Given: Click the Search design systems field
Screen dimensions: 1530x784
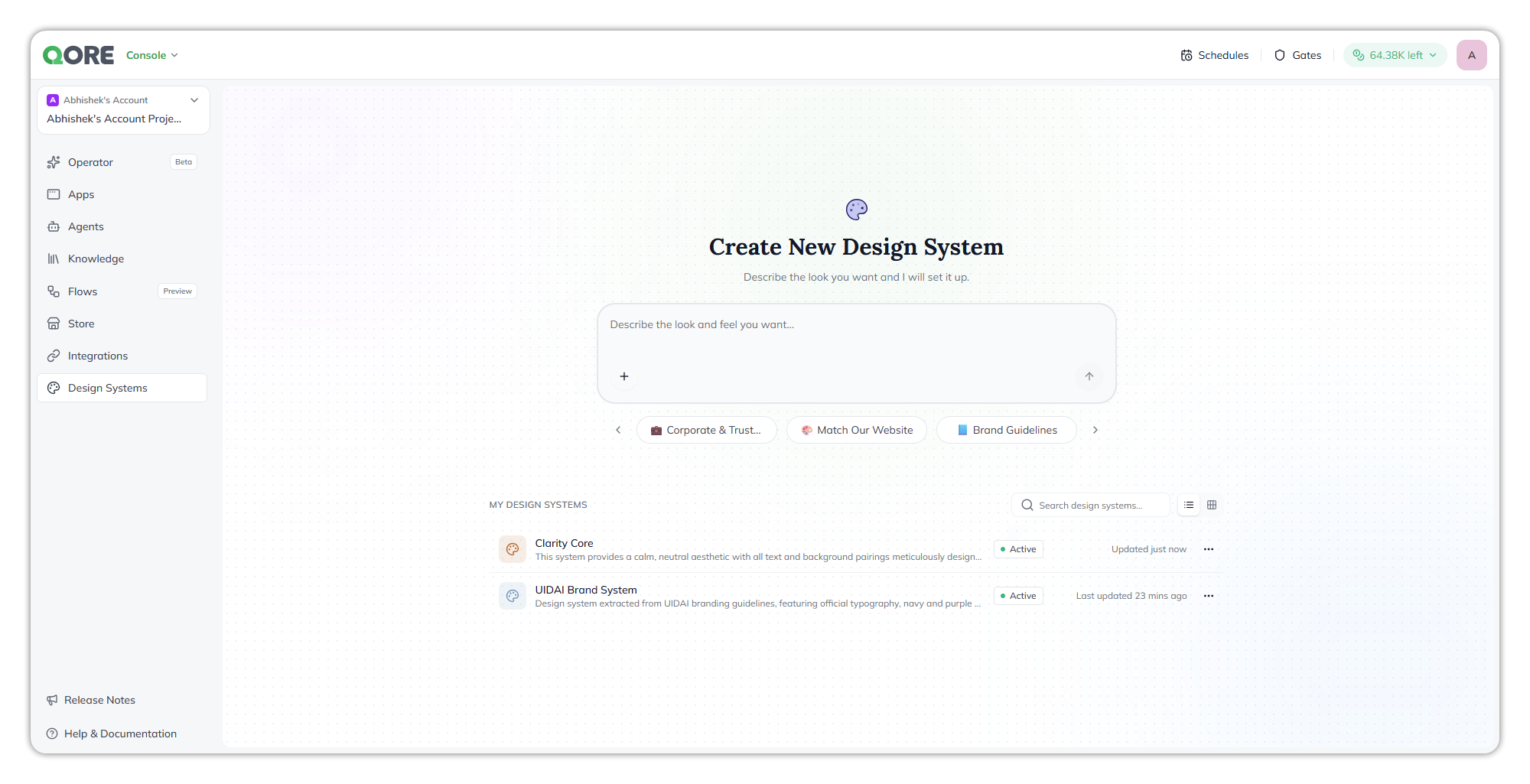Looking at the screenshot, I should click(1091, 505).
